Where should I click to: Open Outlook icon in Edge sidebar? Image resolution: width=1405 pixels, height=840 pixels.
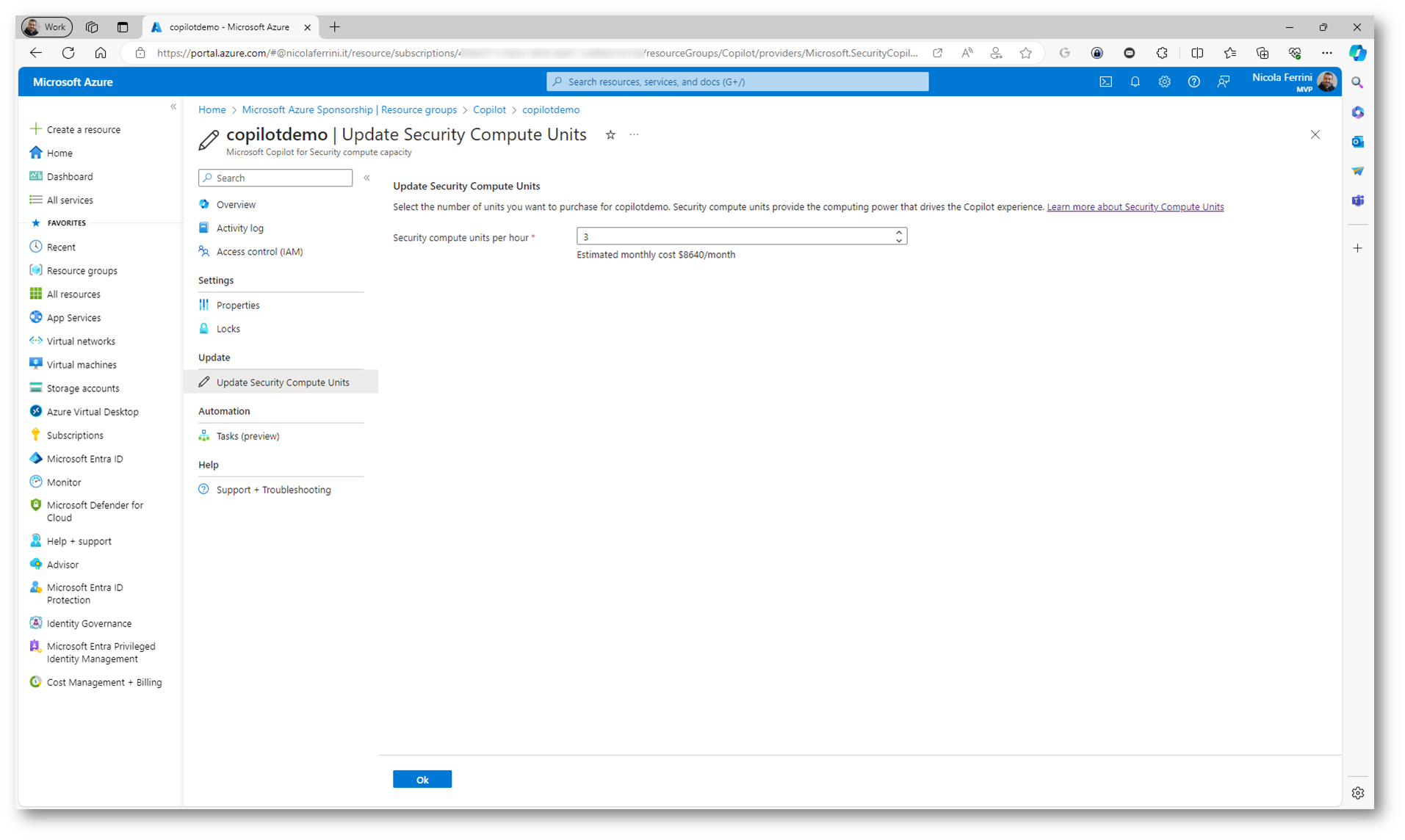click(x=1357, y=142)
